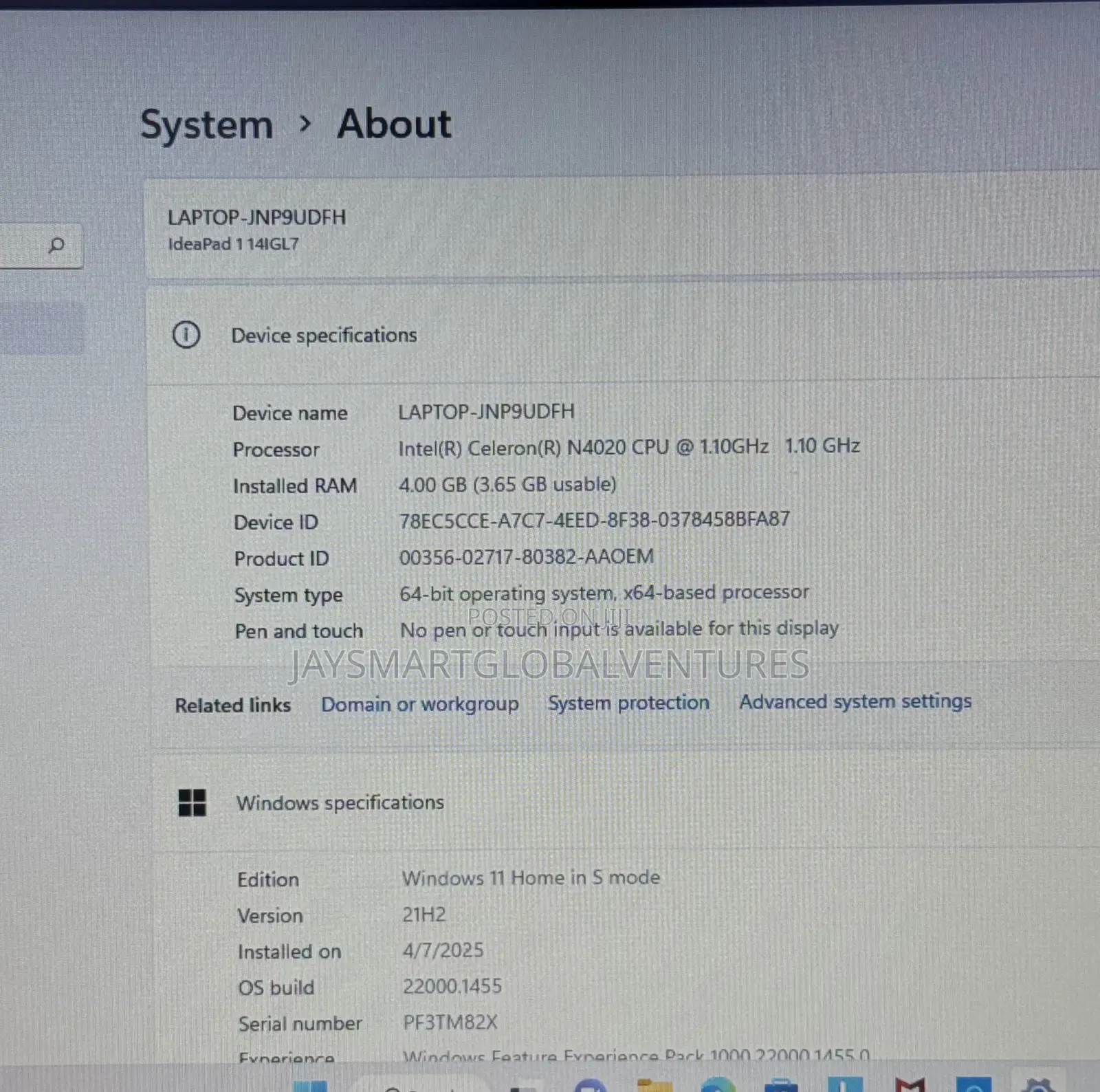Click the Windows logo beside Windows specifications
Viewport: 1100px width, 1092px height.
click(x=192, y=802)
